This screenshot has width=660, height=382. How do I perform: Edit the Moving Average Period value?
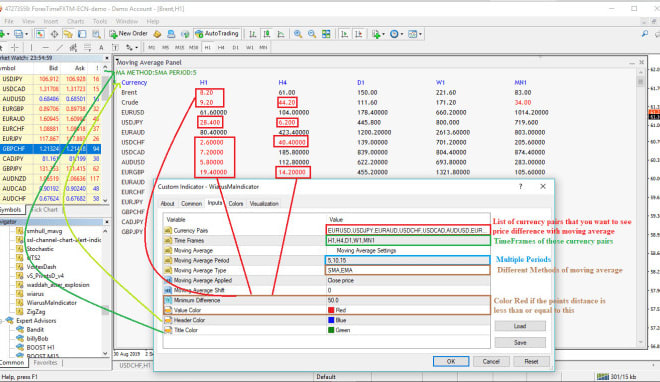pyautogui.click(x=408, y=260)
